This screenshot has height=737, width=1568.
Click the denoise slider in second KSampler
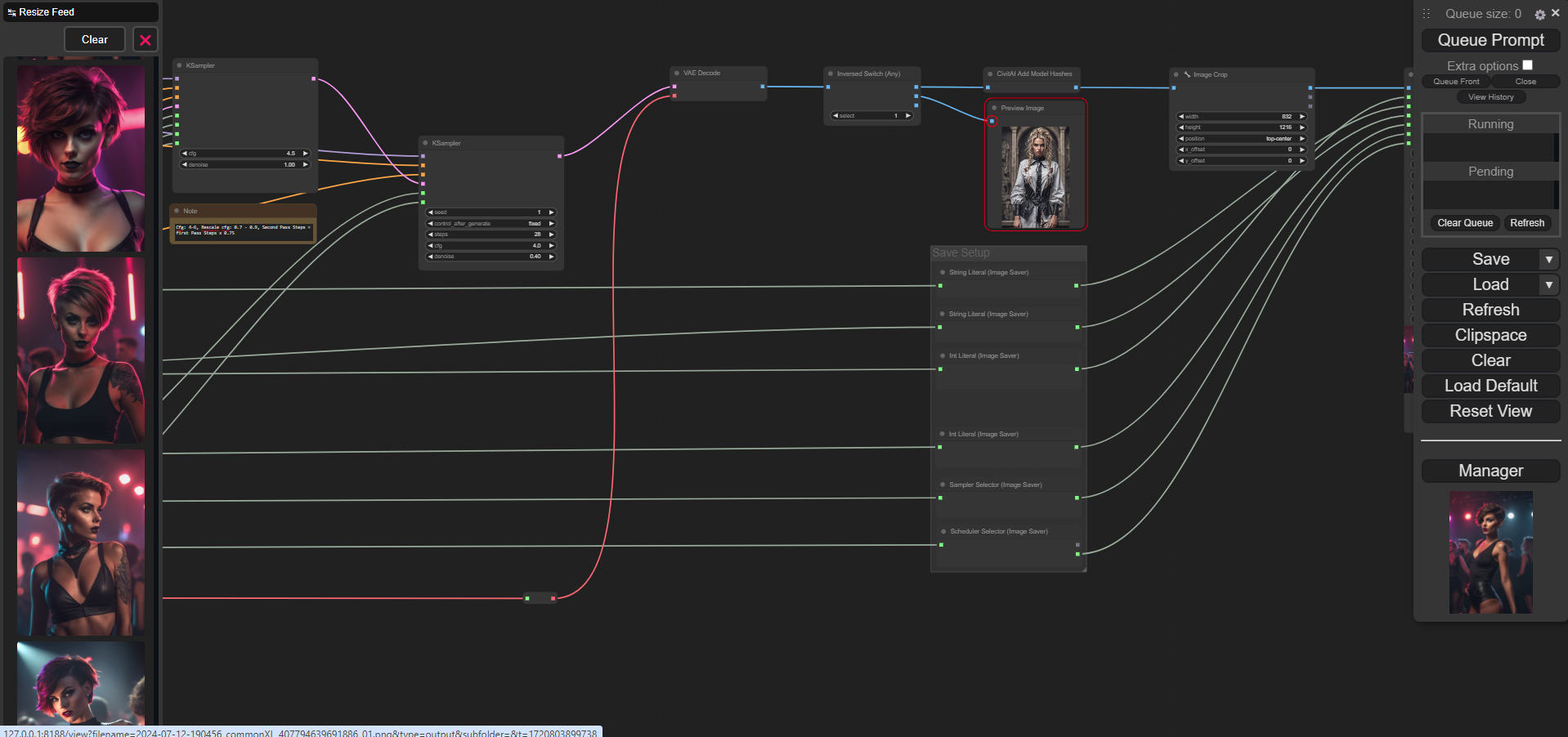click(491, 257)
